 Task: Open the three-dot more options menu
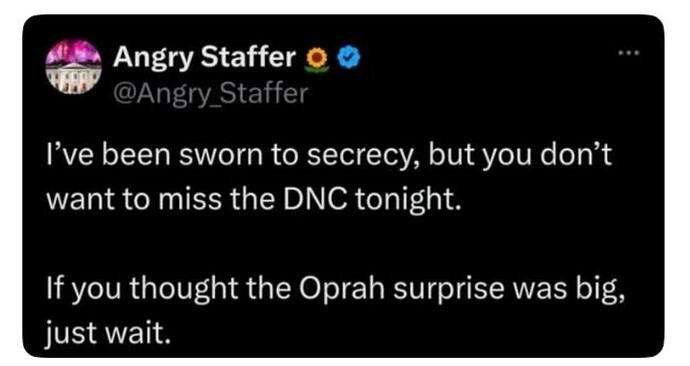[628, 53]
